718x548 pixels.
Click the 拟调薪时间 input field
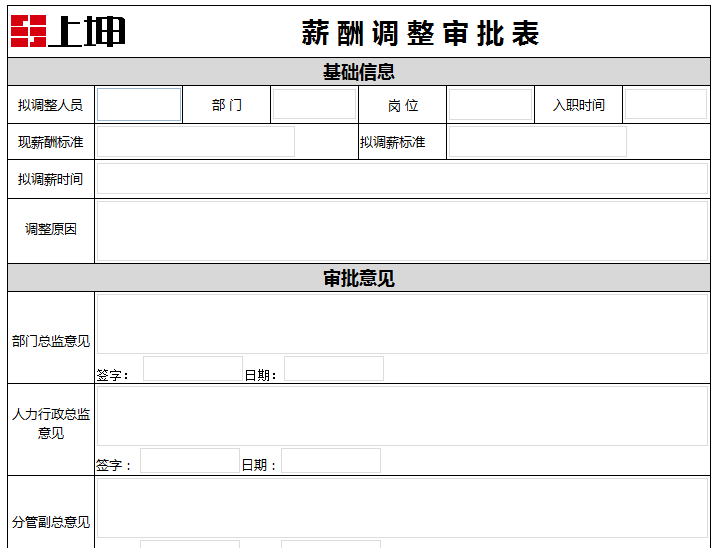tap(403, 179)
